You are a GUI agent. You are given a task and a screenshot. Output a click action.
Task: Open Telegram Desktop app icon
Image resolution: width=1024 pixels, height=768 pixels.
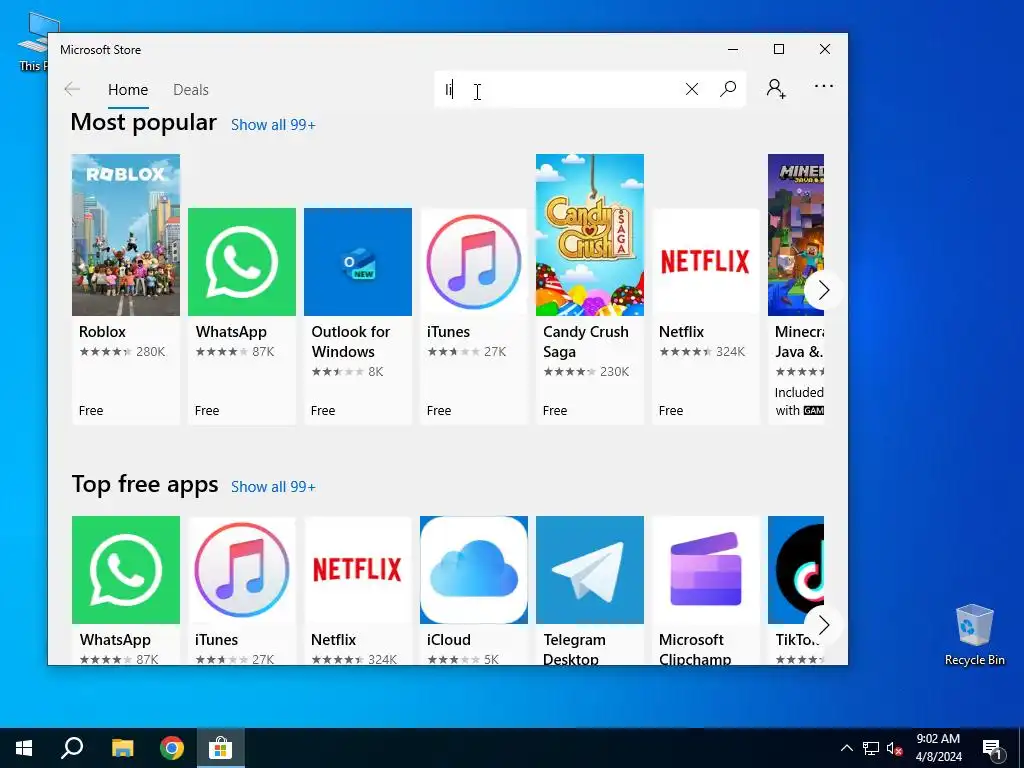coord(590,569)
